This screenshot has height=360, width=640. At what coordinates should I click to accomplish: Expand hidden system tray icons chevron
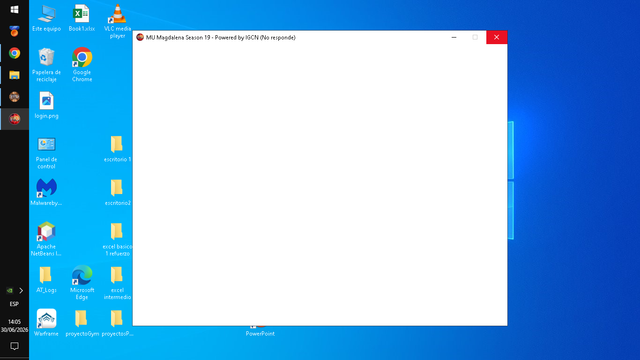pyautogui.click(x=21, y=291)
